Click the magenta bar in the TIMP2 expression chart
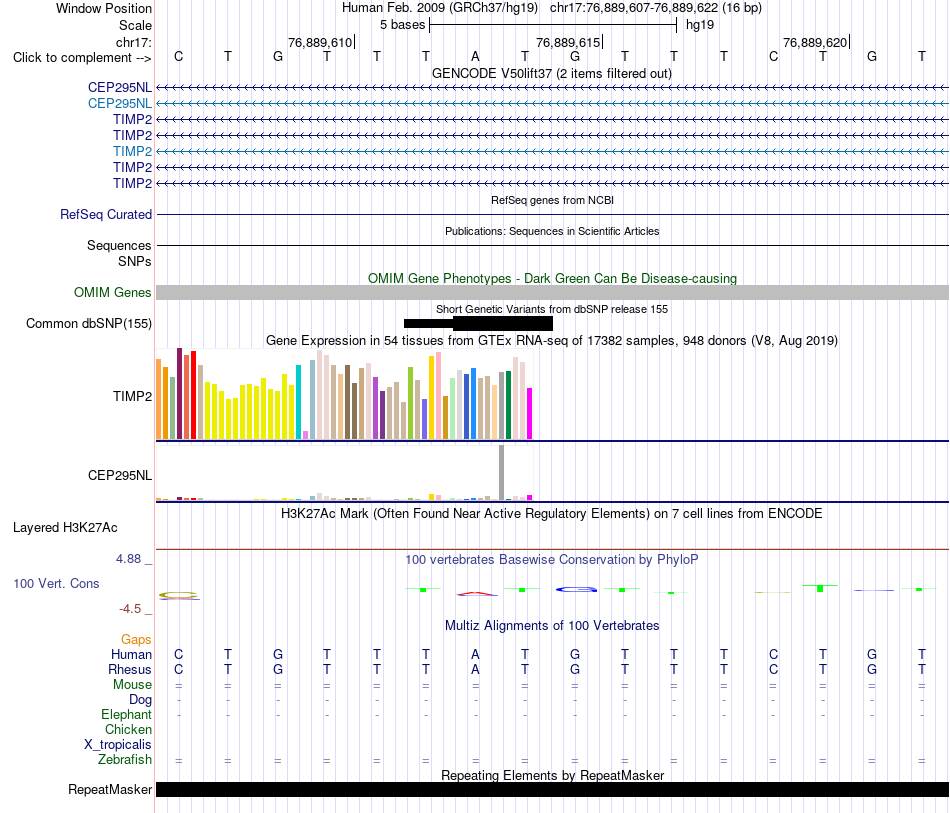 (x=530, y=413)
